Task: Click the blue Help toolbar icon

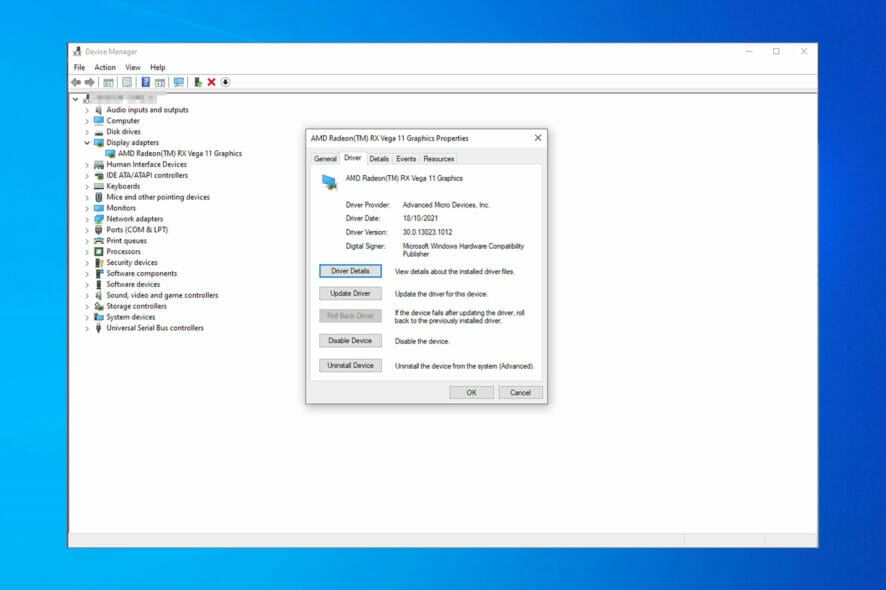Action: [x=146, y=83]
